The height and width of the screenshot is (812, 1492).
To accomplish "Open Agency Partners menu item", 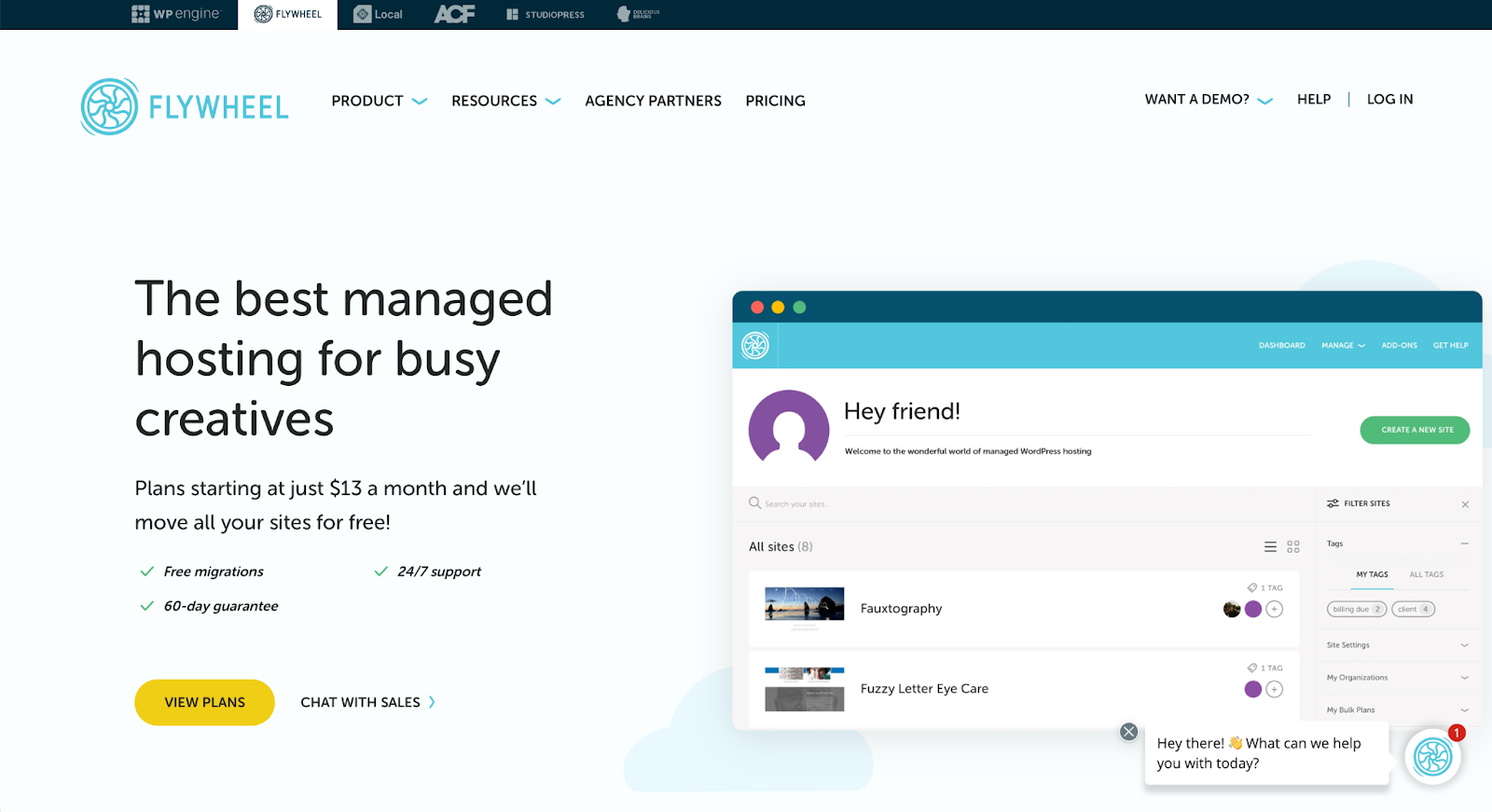I will pos(653,101).
